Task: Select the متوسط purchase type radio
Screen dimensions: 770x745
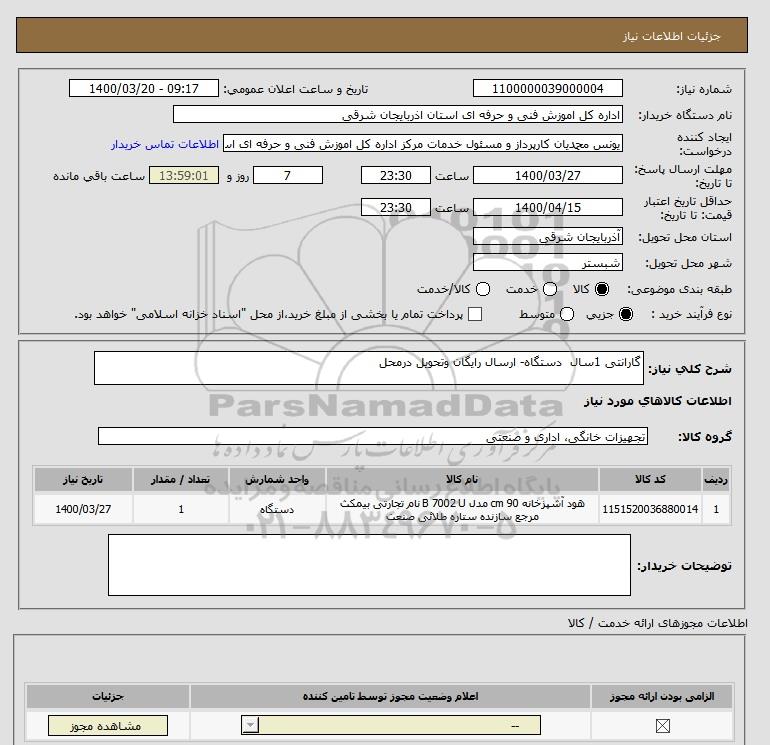Action: point(567,314)
